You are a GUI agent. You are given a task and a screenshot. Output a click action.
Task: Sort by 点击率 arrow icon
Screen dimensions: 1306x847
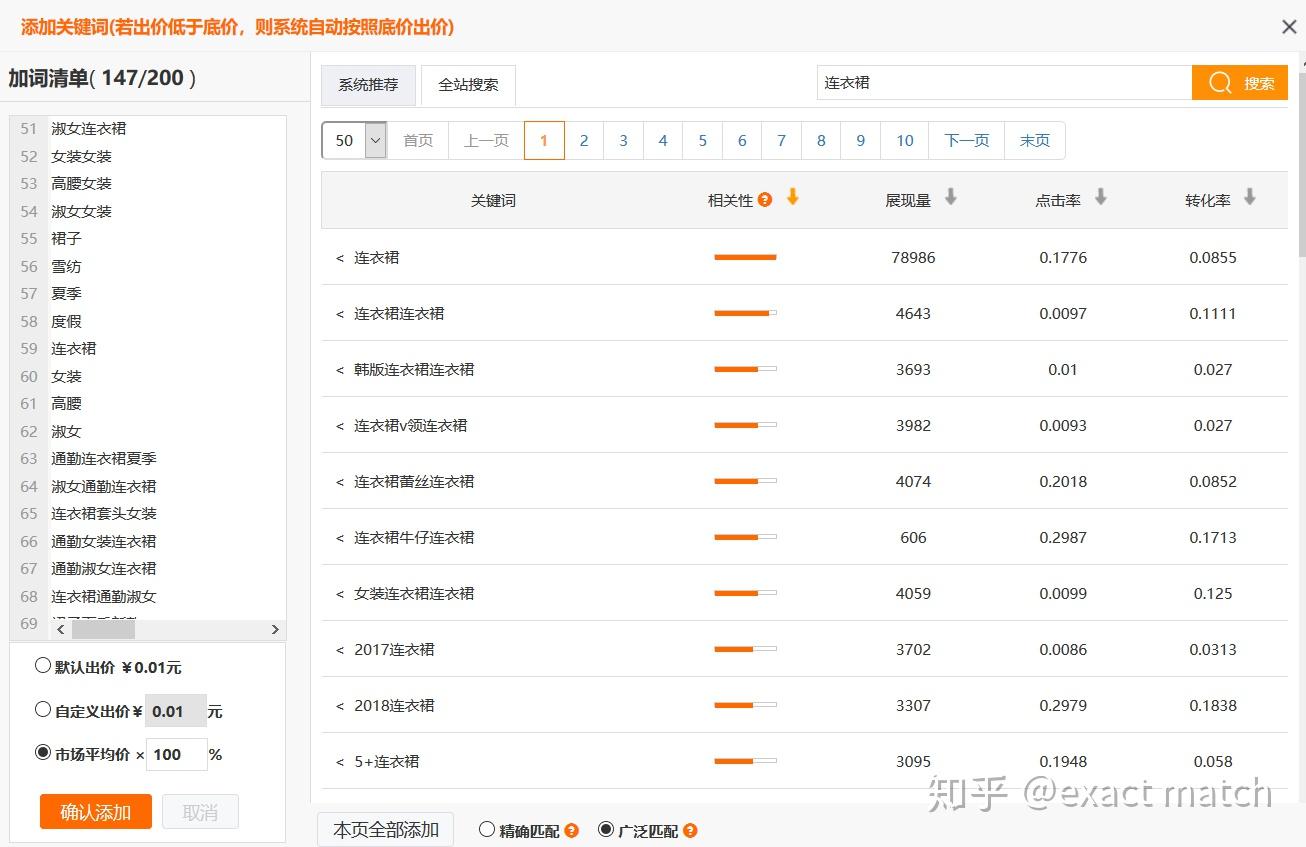tap(1100, 198)
